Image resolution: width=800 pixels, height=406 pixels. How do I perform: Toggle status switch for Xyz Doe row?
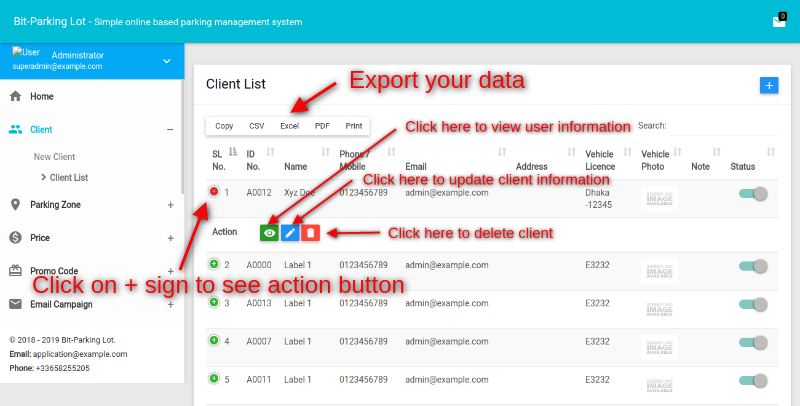tap(753, 194)
